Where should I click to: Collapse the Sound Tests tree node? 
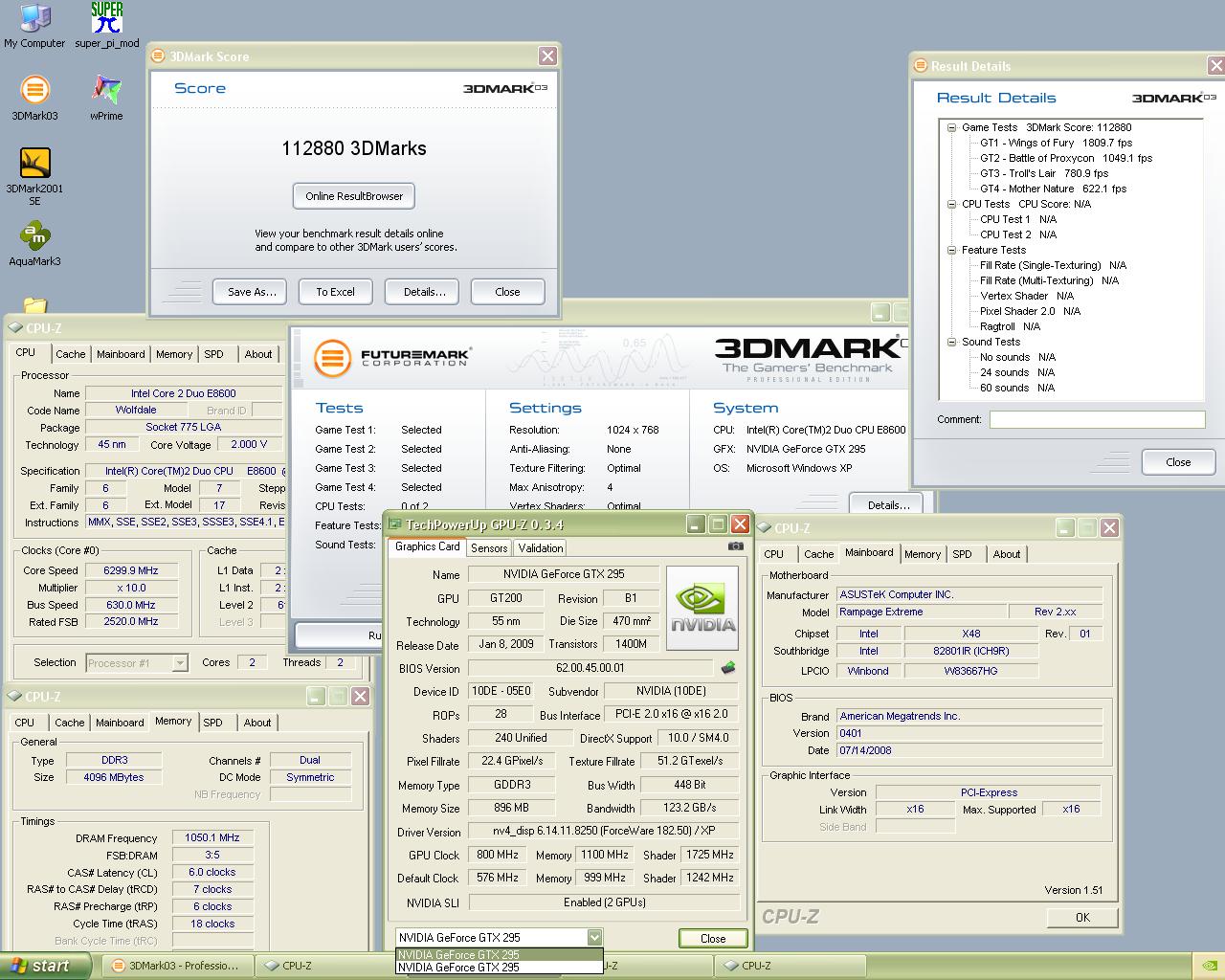coord(951,342)
